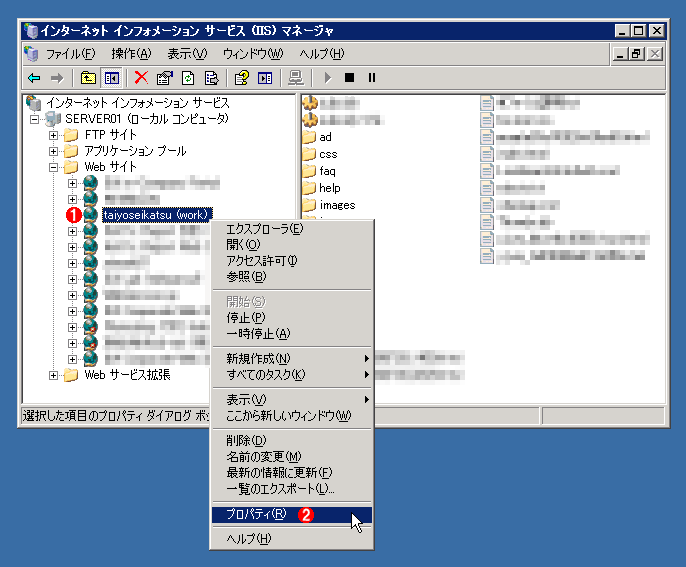
Task: Expand the FTP サイト folder
Action: (x=53, y=135)
